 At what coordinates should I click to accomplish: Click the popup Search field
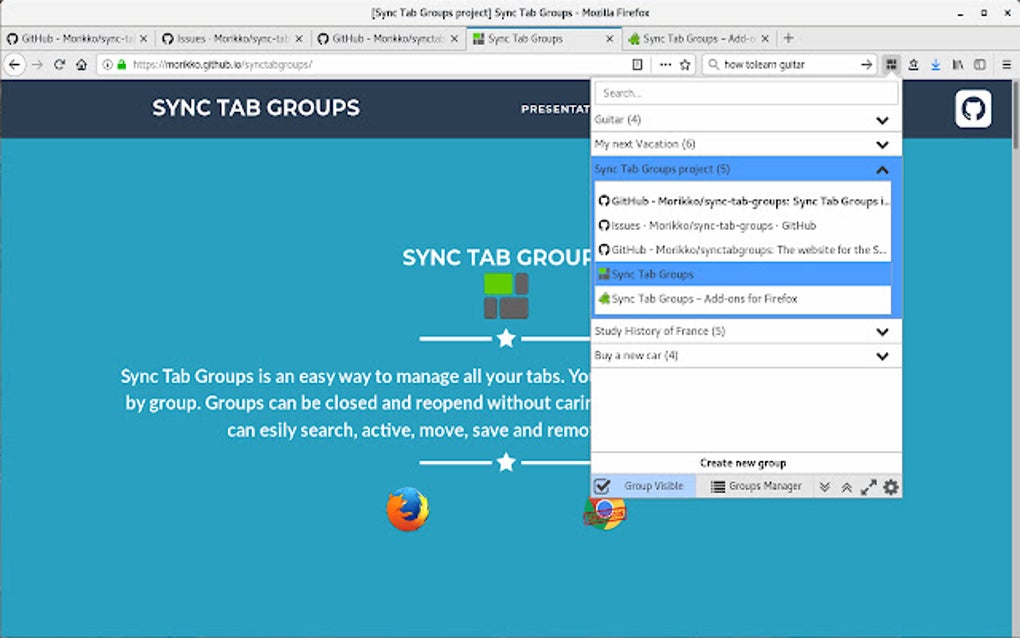746,93
